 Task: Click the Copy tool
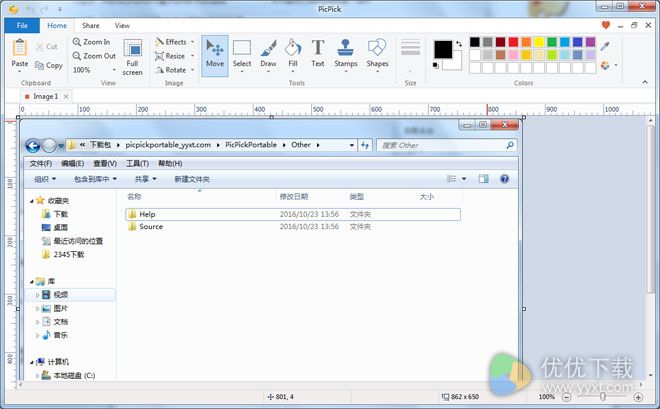click(x=49, y=66)
